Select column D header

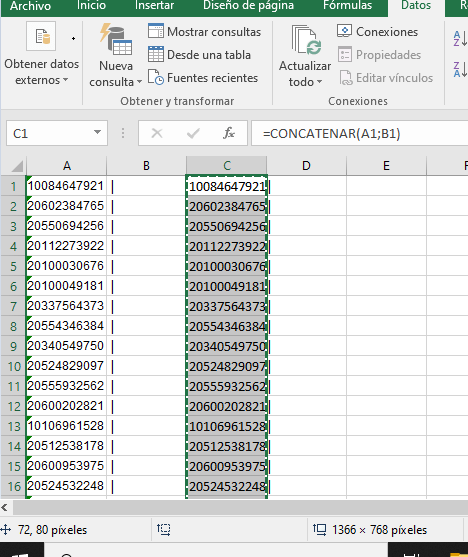coord(306,166)
